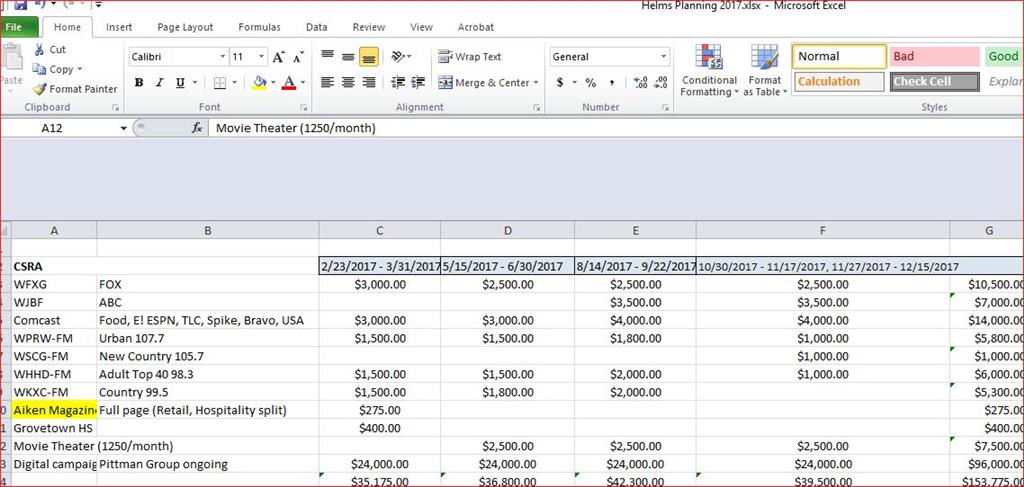Decrease font size with Shrink Font
1024x487 pixels.
[x=298, y=57]
